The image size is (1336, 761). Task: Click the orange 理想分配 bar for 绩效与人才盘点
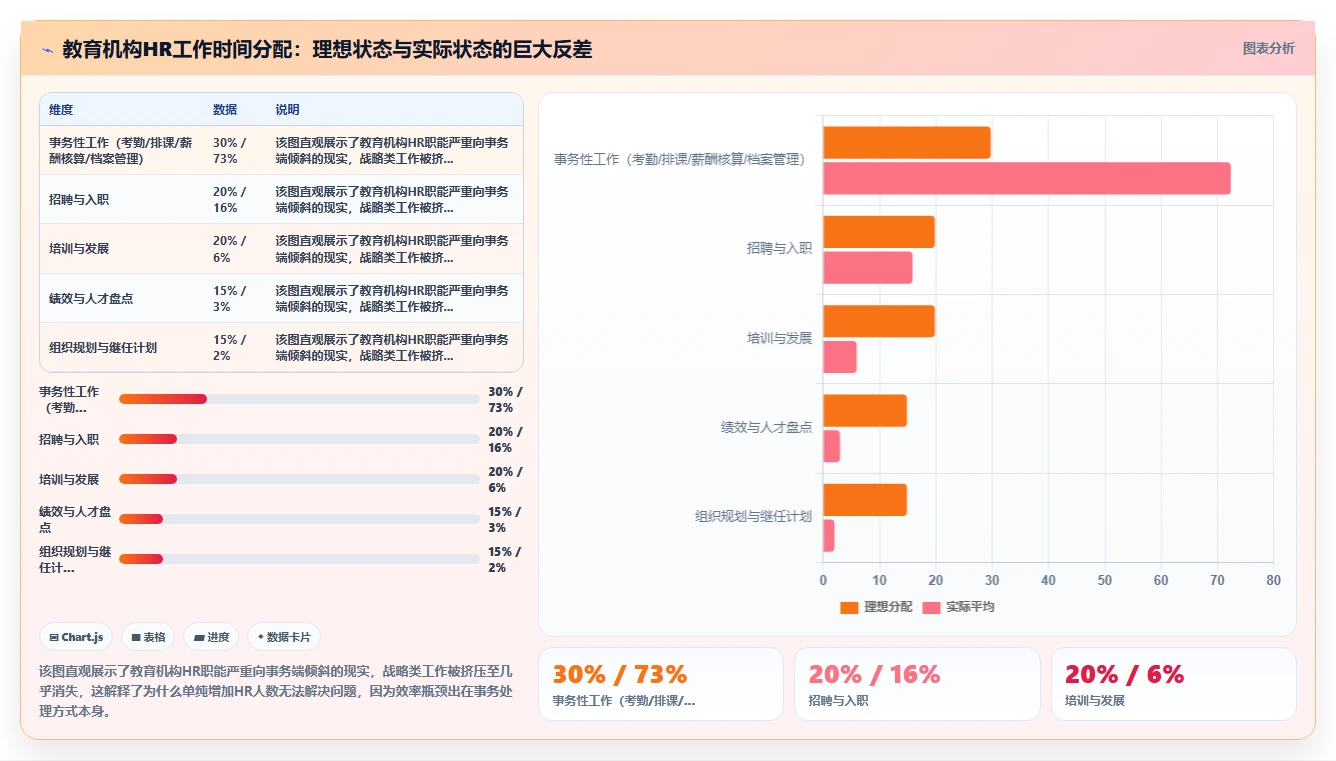pyautogui.click(x=865, y=411)
